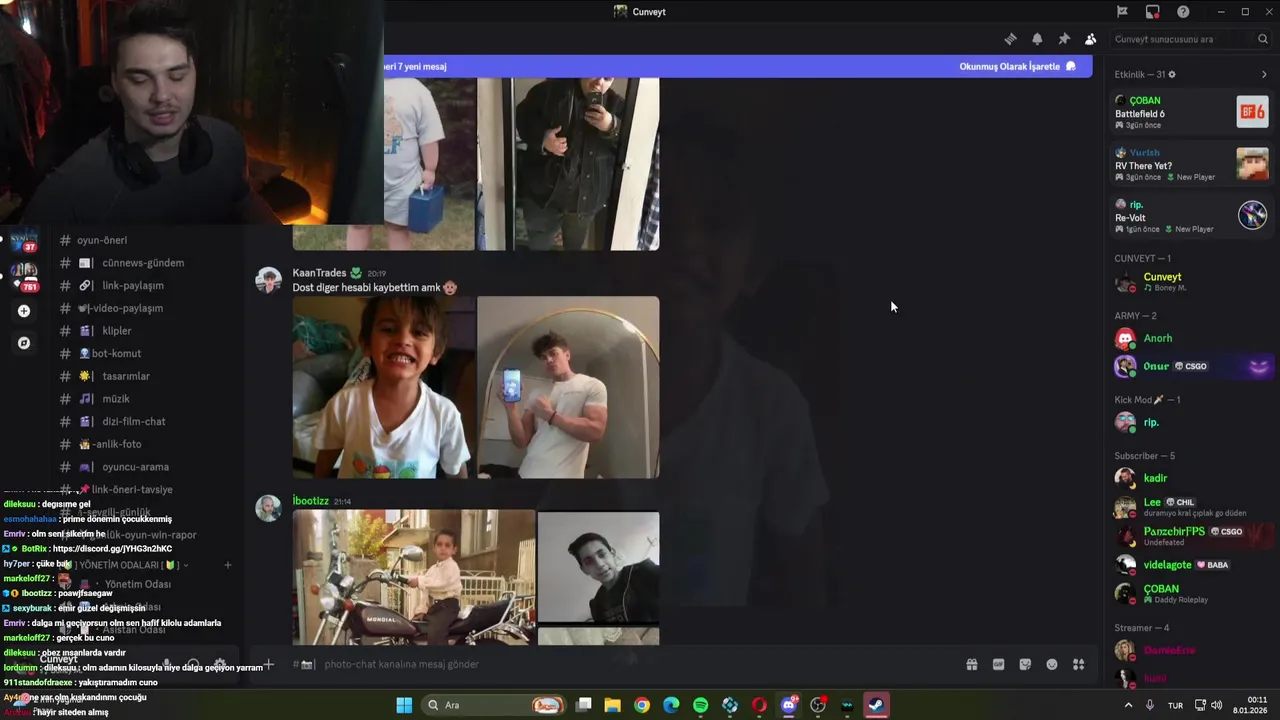Select member Anorh in ARMY group

1191,339
